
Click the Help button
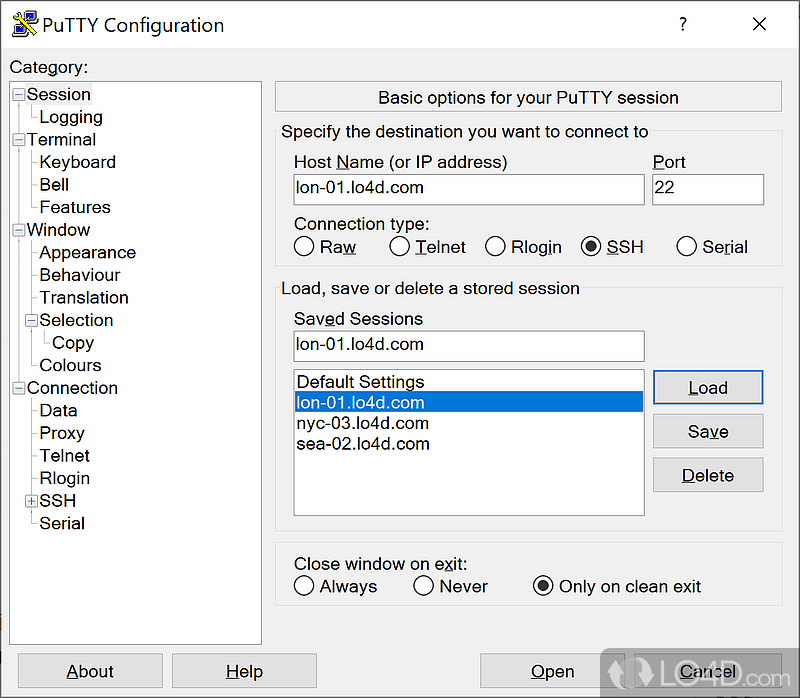coord(244,671)
